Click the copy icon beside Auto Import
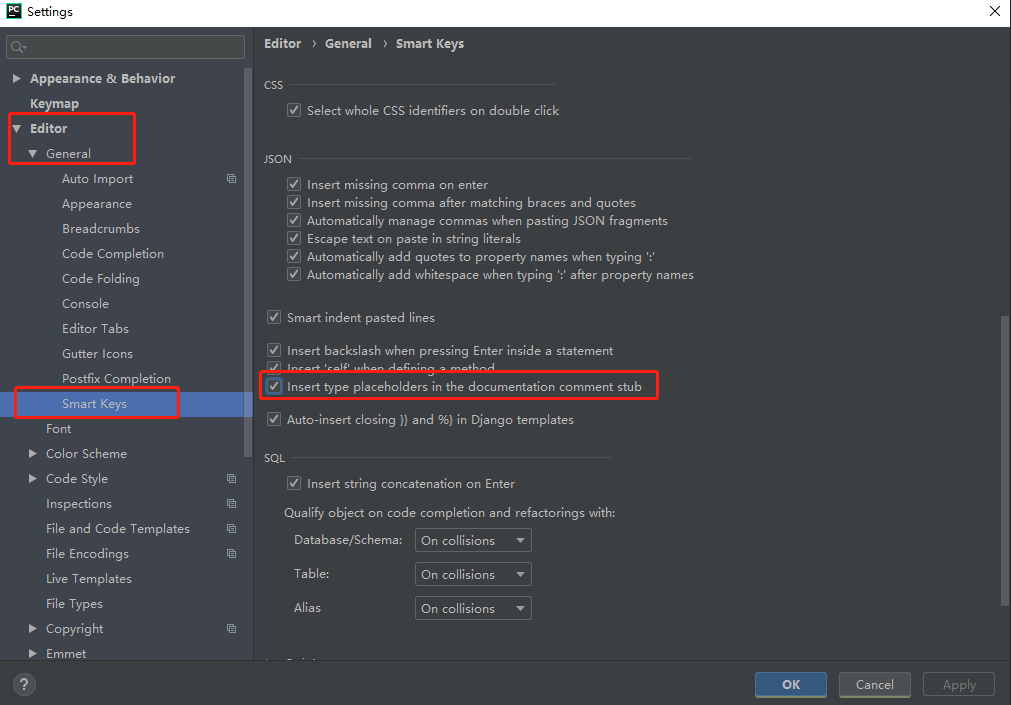Image resolution: width=1011 pixels, height=705 pixels. [231, 179]
